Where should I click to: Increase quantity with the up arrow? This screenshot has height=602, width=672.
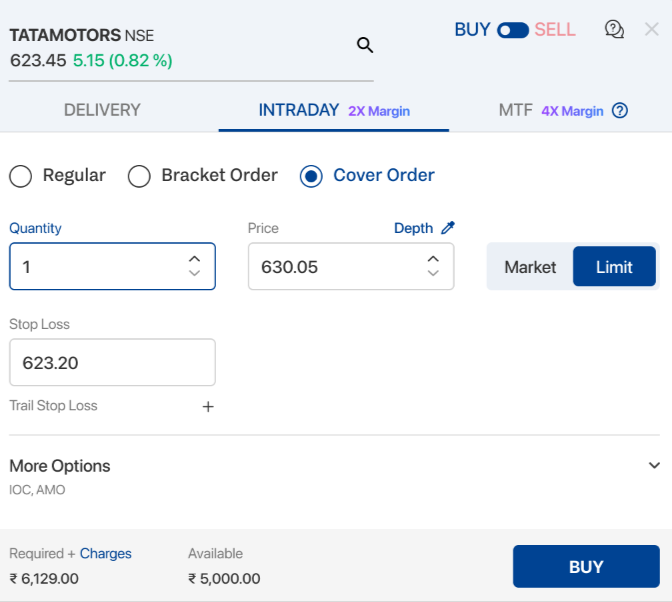click(195, 259)
